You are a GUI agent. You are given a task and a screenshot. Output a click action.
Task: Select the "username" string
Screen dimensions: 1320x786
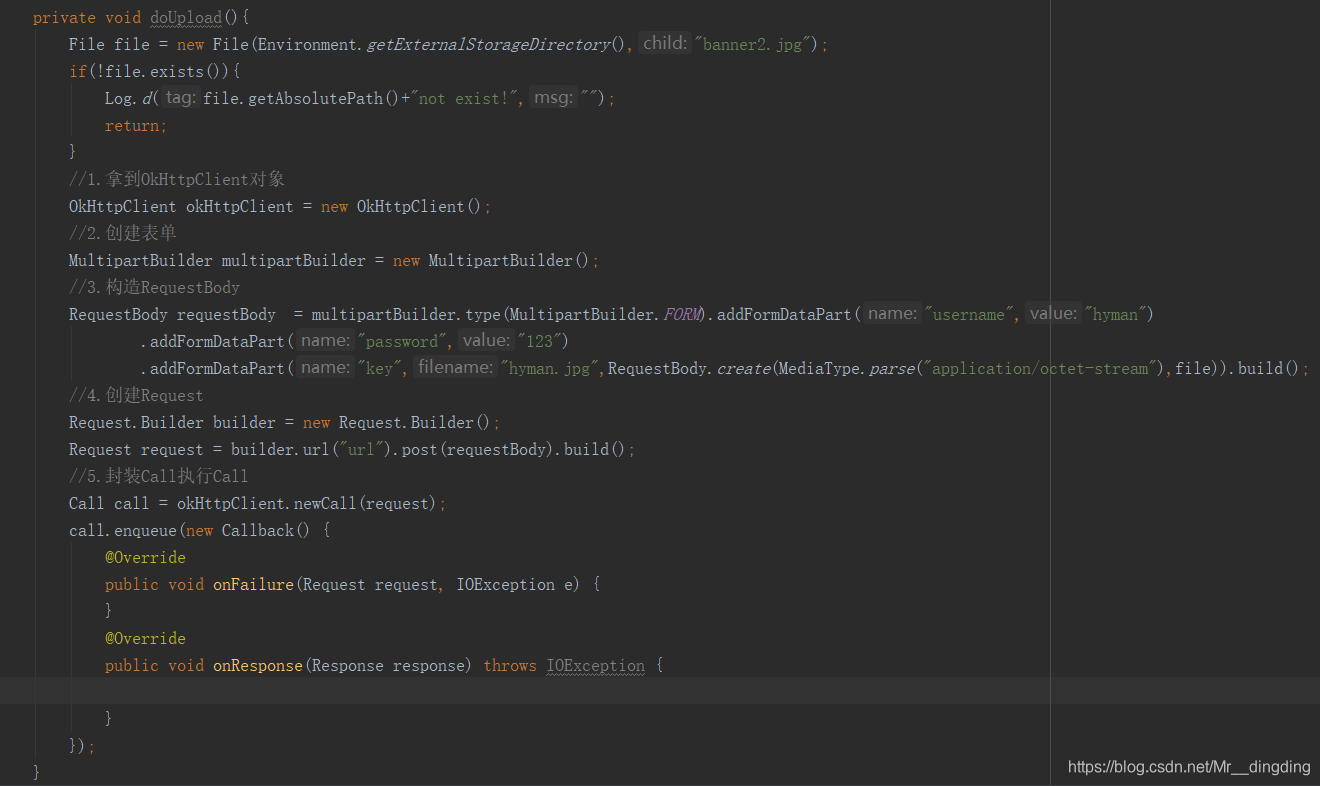pyautogui.click(x=971, y=315)
